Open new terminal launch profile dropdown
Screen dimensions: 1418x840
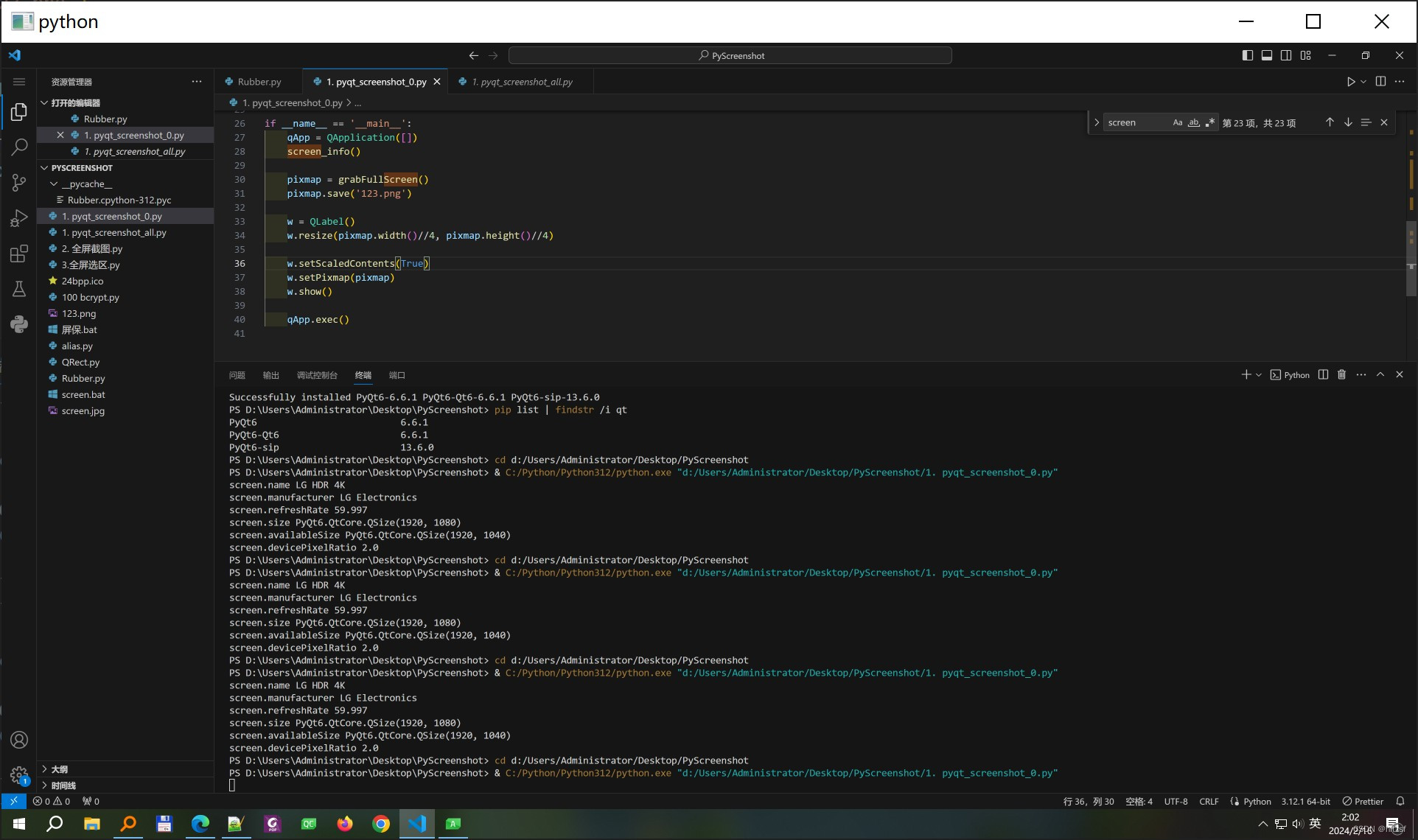[x=1259, y=375]
